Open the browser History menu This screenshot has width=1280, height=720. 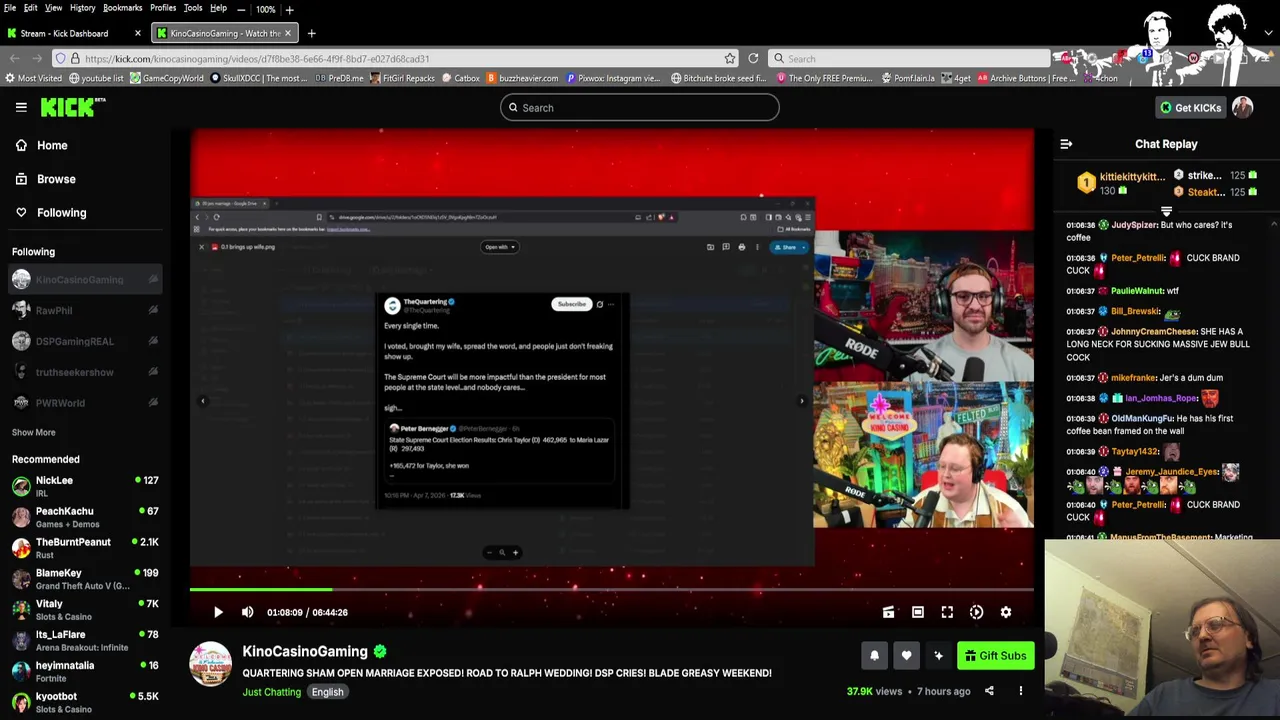[83, 8]
